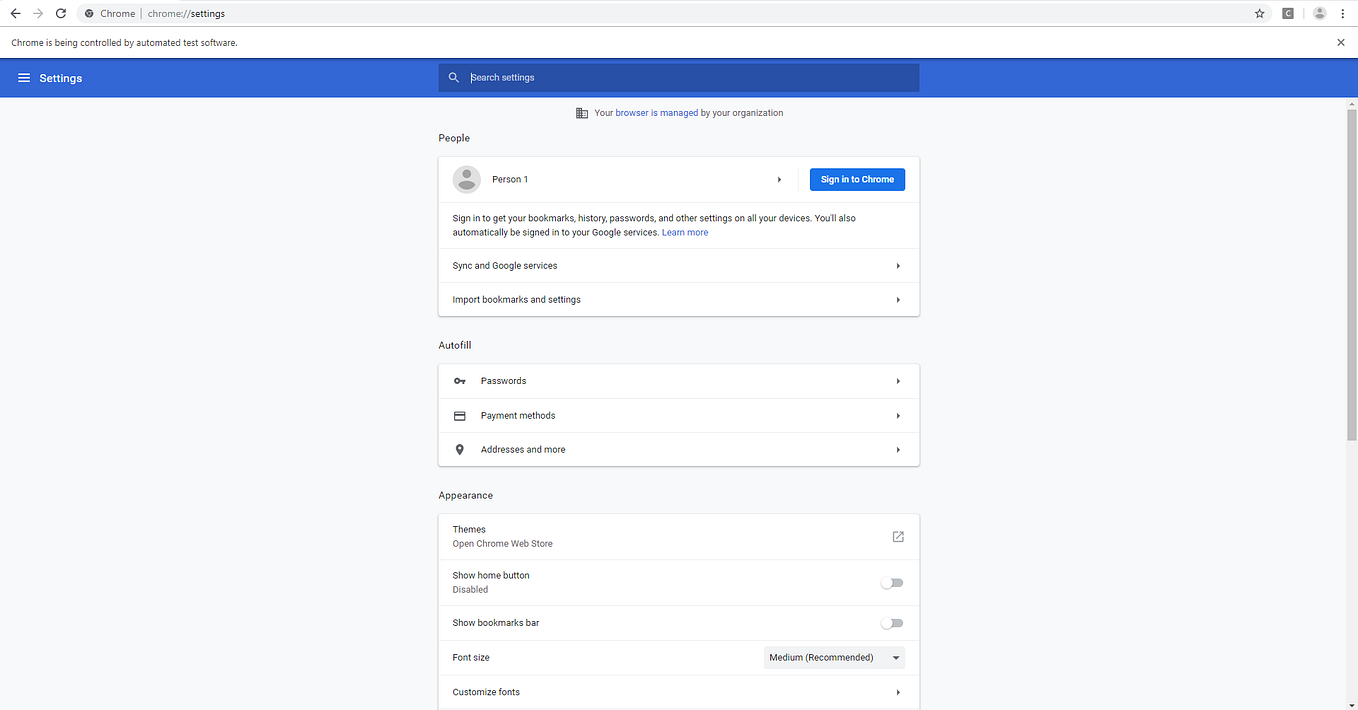
Task: Bookmark this page using the star icon
Action: point(1259,13)
